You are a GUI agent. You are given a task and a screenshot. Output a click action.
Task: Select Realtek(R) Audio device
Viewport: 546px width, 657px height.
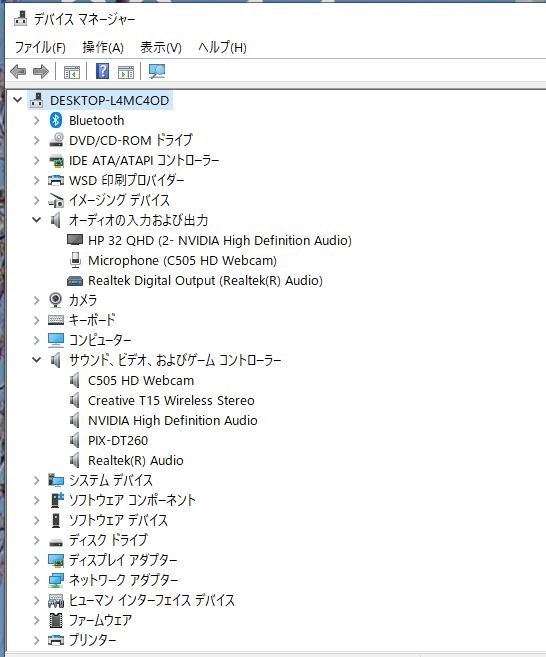point(135,460)
